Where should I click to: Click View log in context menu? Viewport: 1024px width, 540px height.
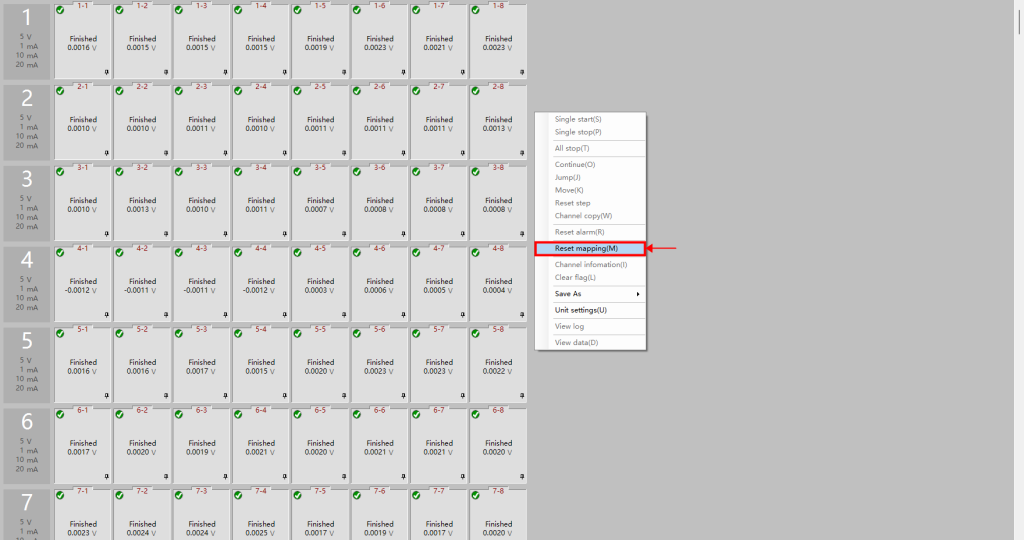pos(569,326)
